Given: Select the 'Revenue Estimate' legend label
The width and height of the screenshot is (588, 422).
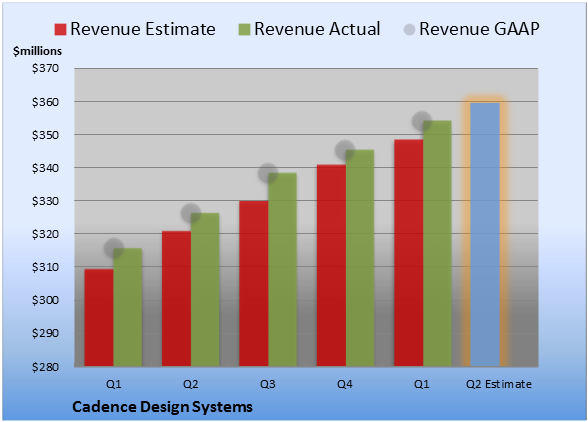Looking at the screenshot, I should click(143, 29).
